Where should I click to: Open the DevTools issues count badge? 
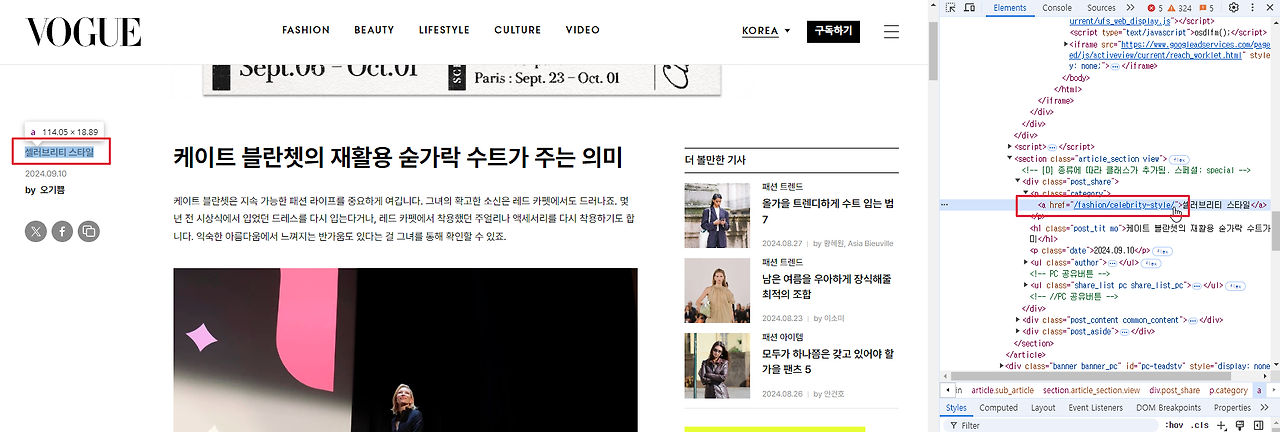pos(1209,8)
